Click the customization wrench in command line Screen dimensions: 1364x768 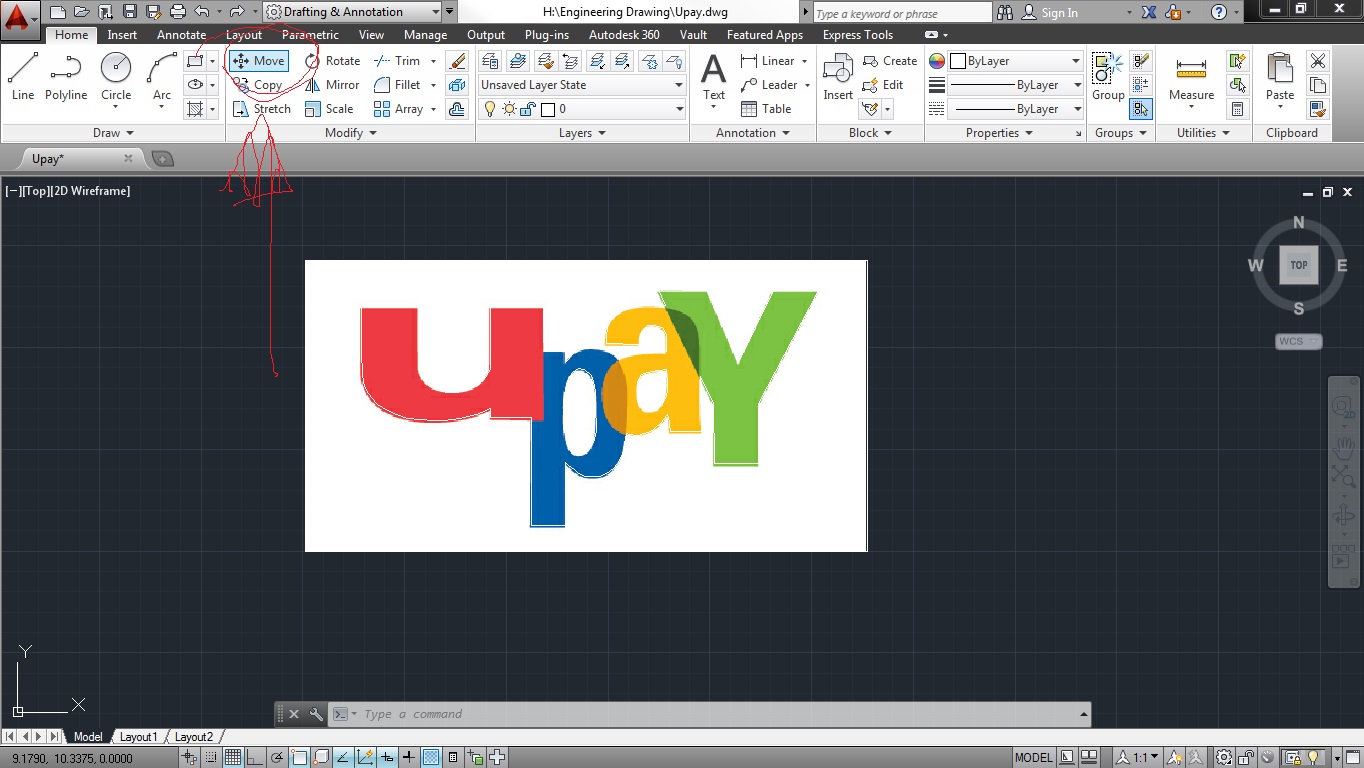(316, 714)
